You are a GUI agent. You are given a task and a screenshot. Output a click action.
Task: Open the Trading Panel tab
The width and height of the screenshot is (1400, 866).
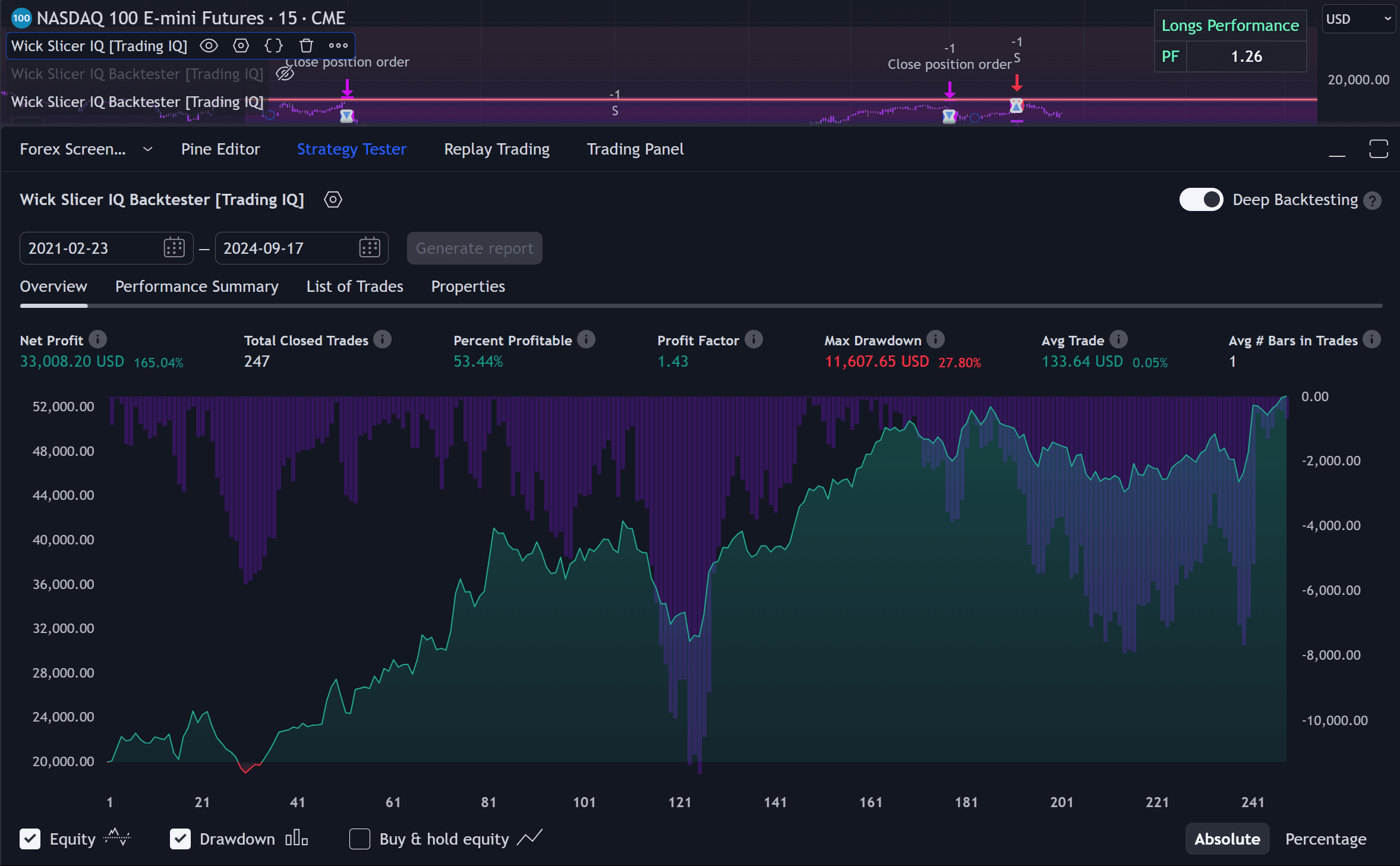[635, 149]
